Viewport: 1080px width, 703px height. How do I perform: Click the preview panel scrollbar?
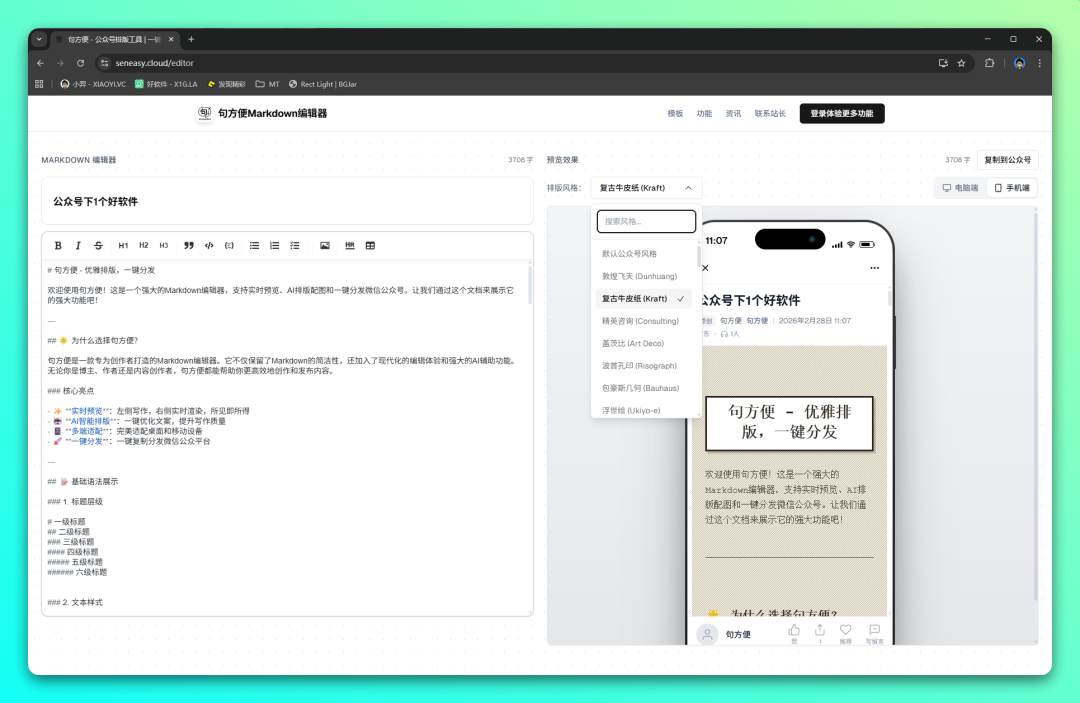[x=1035, y=406]
